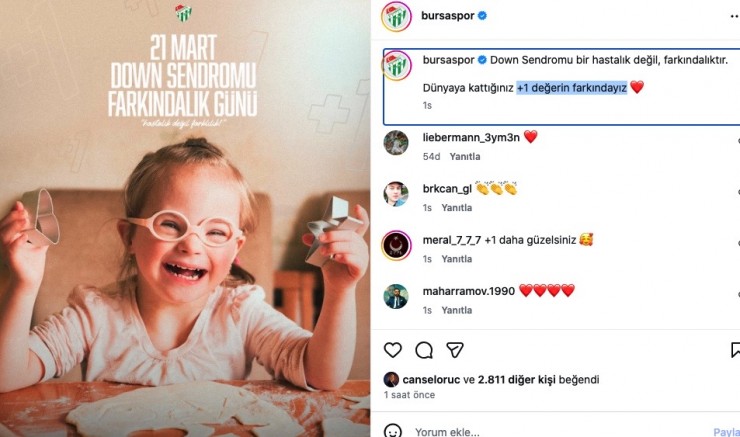Open liebermann_3ym3n's profile picture
Image resolution: width=740 pixels, height=437 pixels.
[x=396, y=142]
